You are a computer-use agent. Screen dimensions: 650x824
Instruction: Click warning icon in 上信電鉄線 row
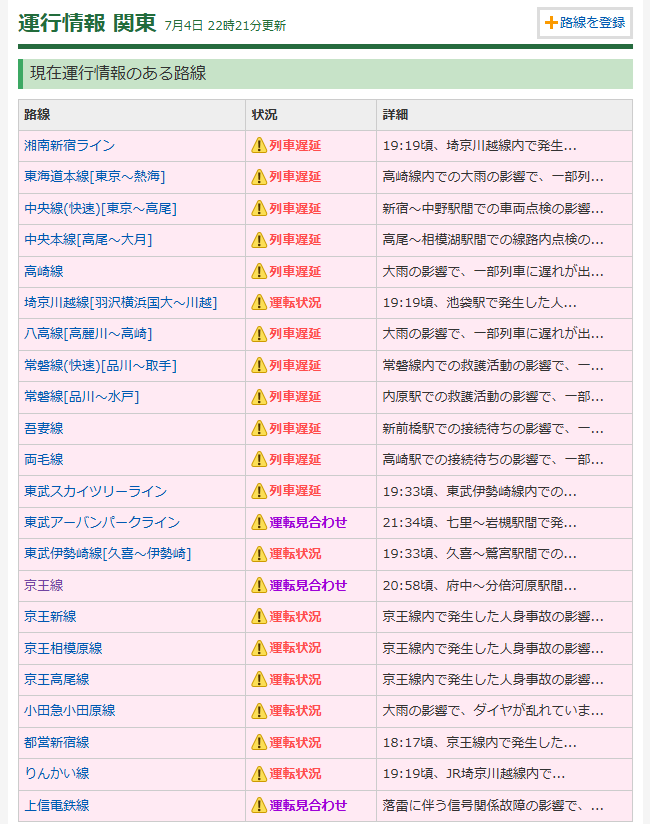coord(259,805)
